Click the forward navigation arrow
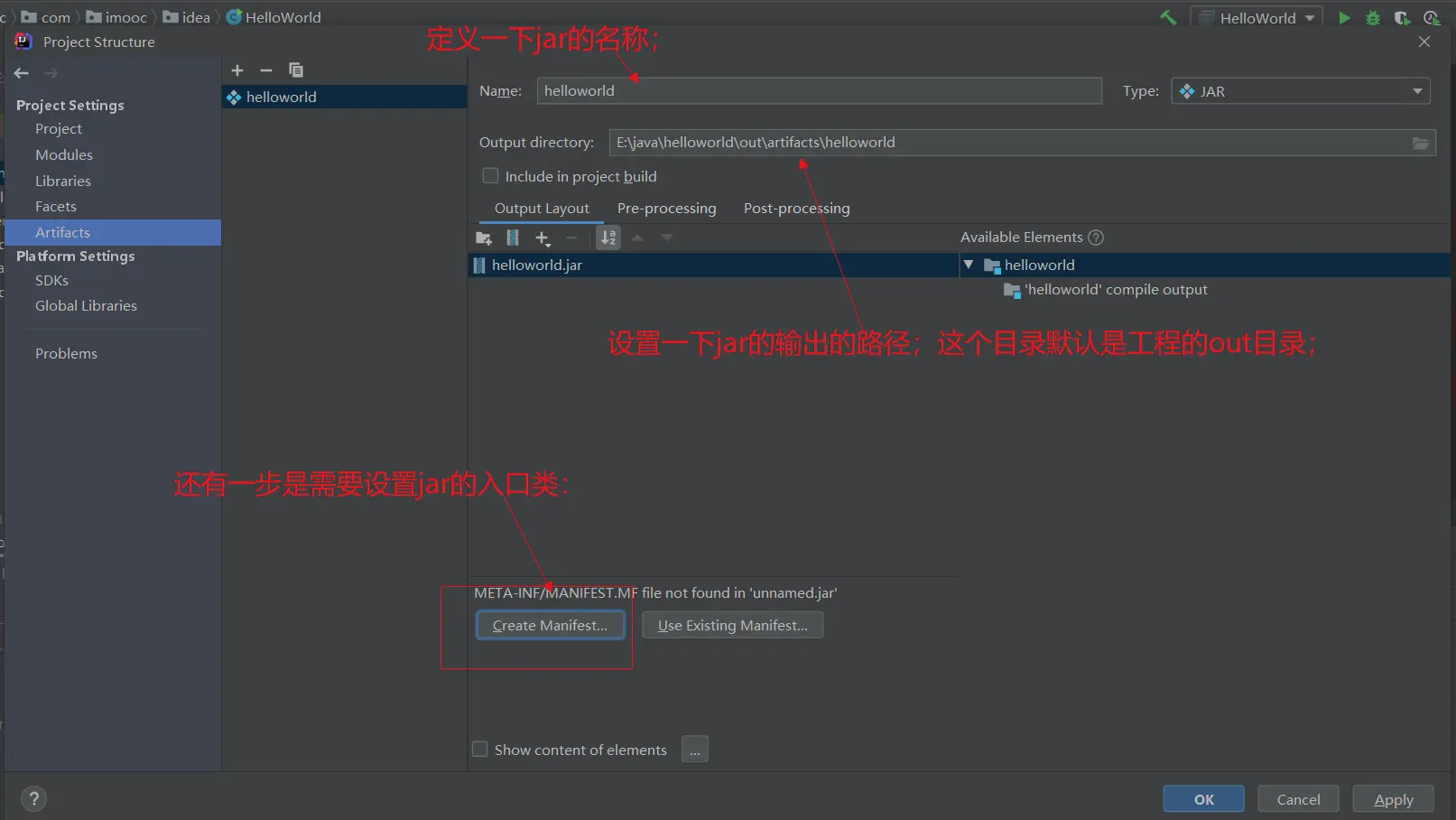The image size is (1456, 820). (51, 73)
